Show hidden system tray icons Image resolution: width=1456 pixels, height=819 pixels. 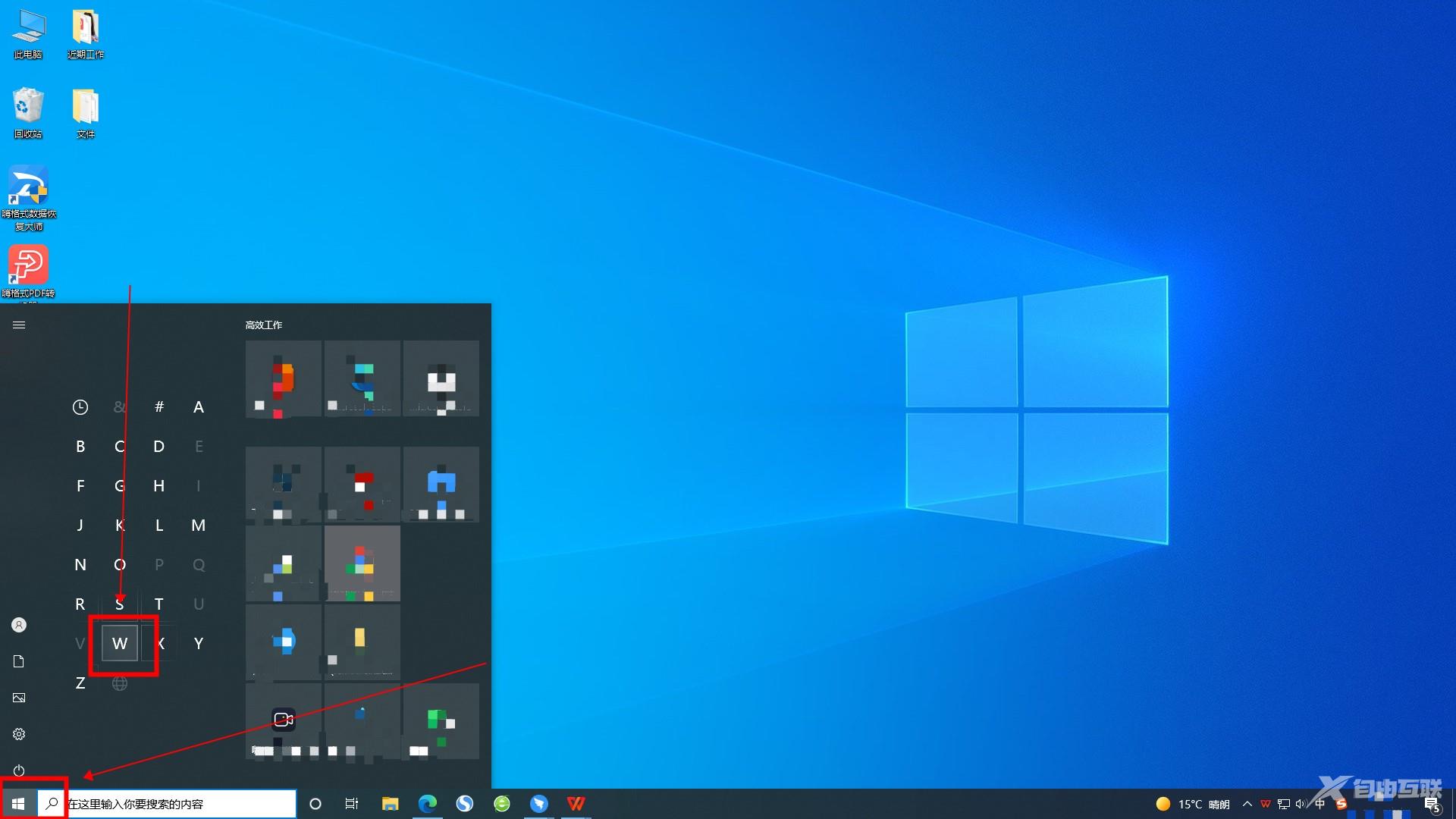1247,804
